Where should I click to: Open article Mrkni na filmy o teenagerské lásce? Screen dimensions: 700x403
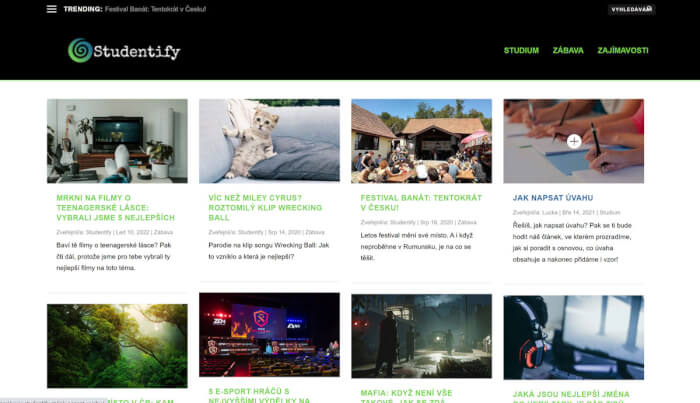pyautogui.click(x=115, y=208)
